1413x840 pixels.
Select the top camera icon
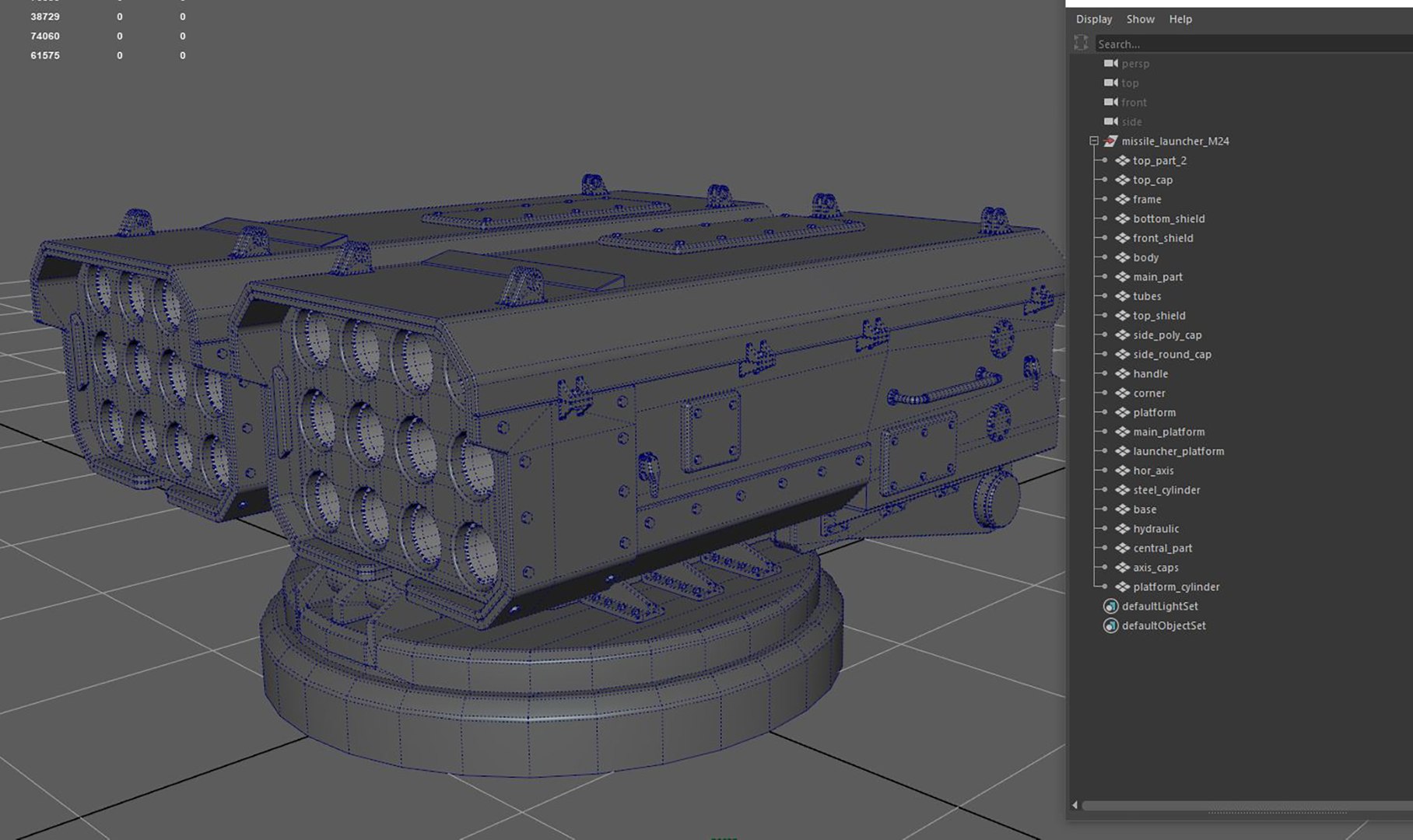click(x=1111, y=82)
